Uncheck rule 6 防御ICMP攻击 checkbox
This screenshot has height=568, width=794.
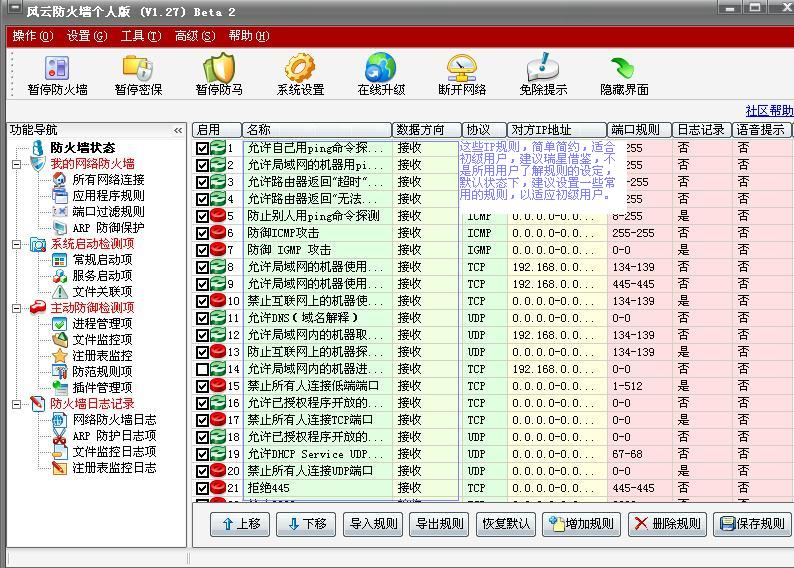(x=202, y=233)
